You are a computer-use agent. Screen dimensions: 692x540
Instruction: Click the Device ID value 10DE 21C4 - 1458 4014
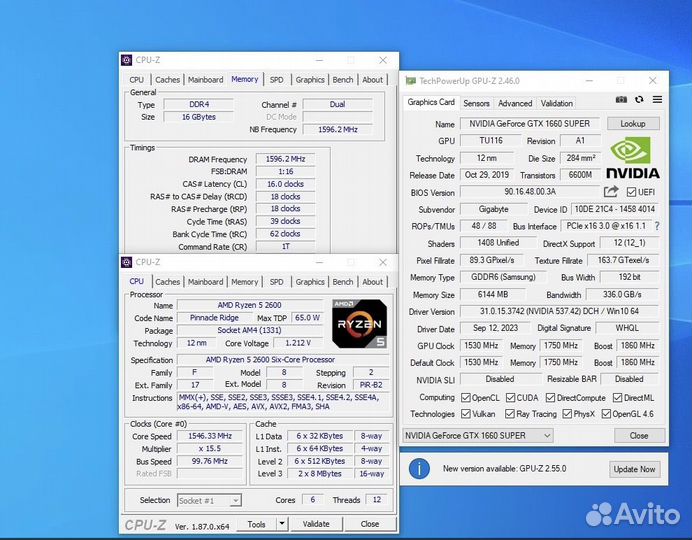(615, 209)
